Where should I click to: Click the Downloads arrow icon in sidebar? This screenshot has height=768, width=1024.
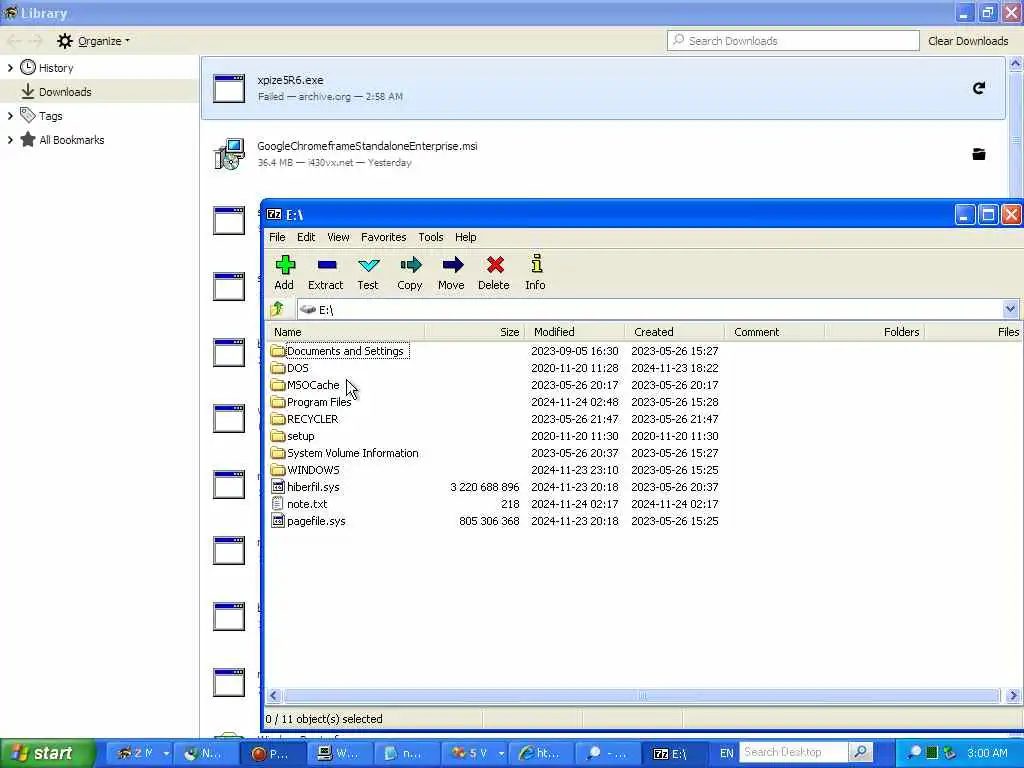click(x=27, y=91)
